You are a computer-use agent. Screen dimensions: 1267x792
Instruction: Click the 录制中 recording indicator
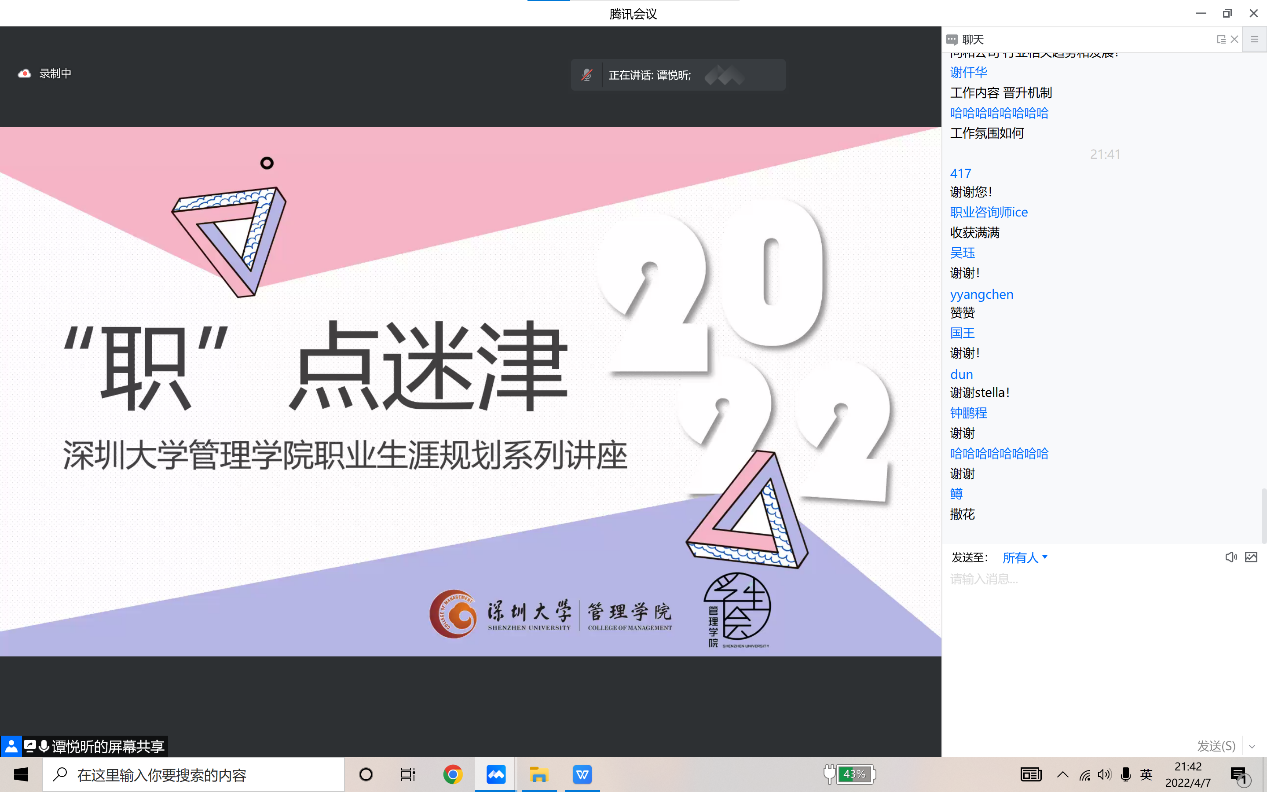(46, 73)
